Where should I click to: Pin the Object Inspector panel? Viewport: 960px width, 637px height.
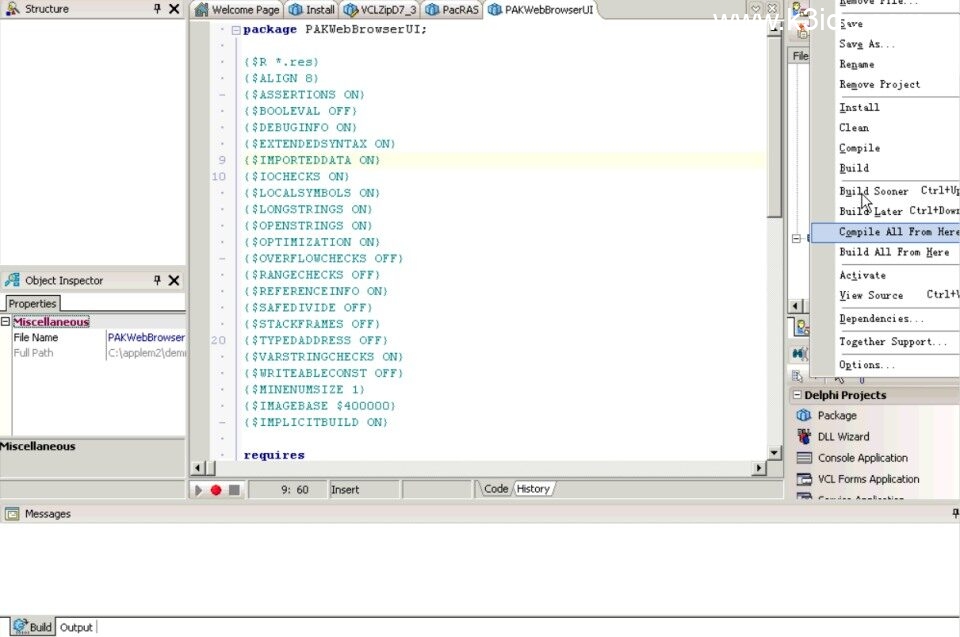(x=157, y=281)
